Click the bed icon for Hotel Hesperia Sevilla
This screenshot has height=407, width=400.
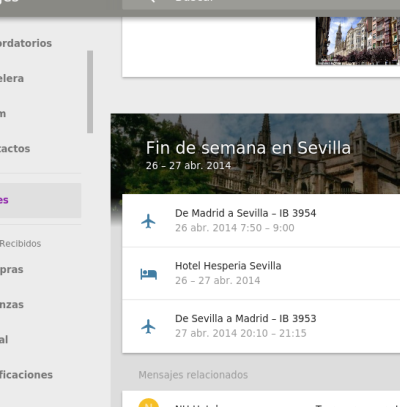(x=148, y=274)
